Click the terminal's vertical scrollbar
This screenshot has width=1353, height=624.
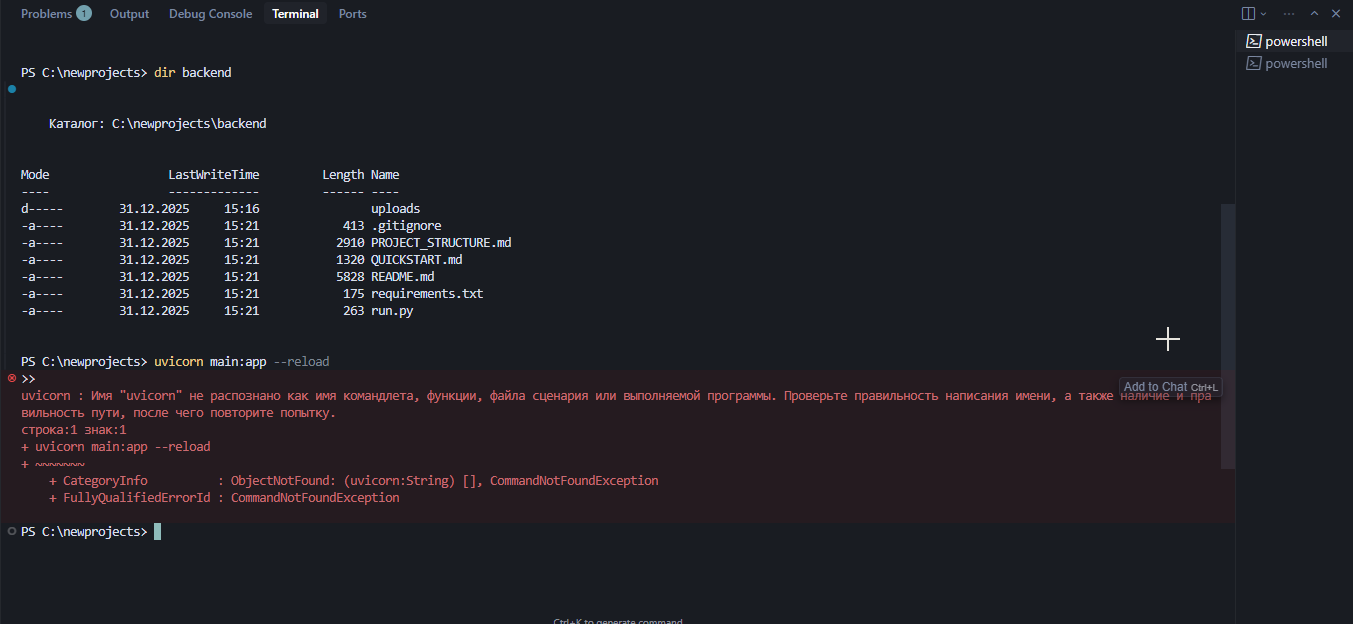pos(1228,335)
